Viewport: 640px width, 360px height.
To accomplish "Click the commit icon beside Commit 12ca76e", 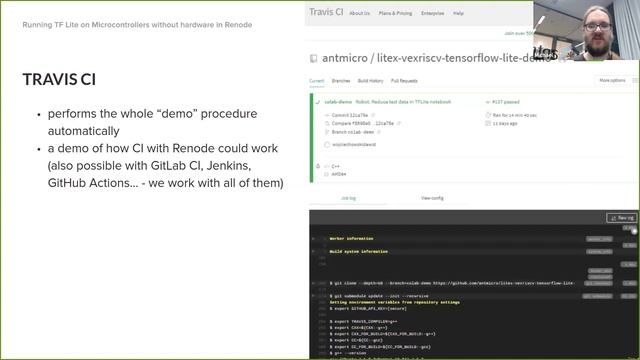I will (x=327, y=115).
